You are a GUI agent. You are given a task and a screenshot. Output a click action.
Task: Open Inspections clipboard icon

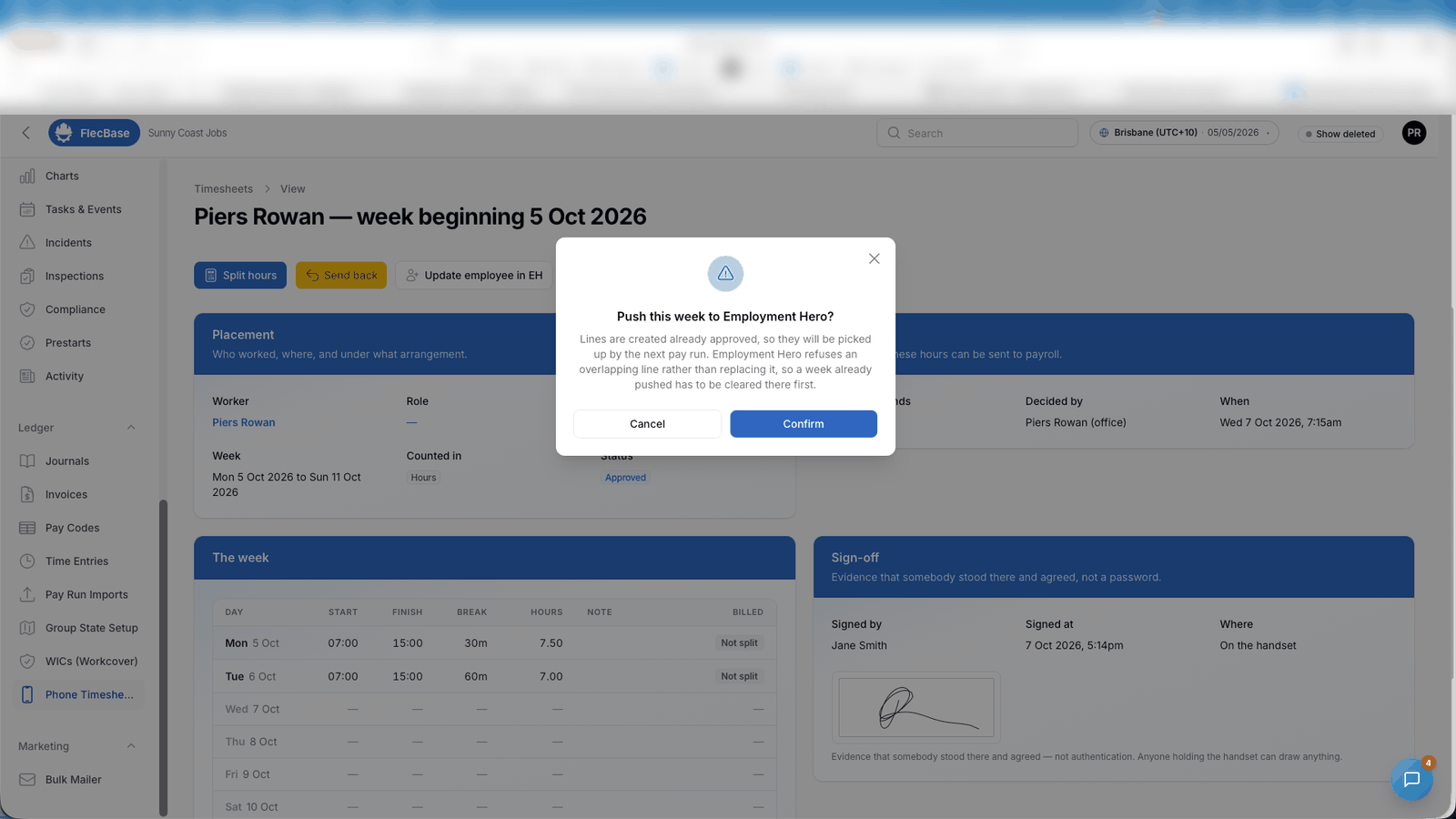[x=27, y=277]
